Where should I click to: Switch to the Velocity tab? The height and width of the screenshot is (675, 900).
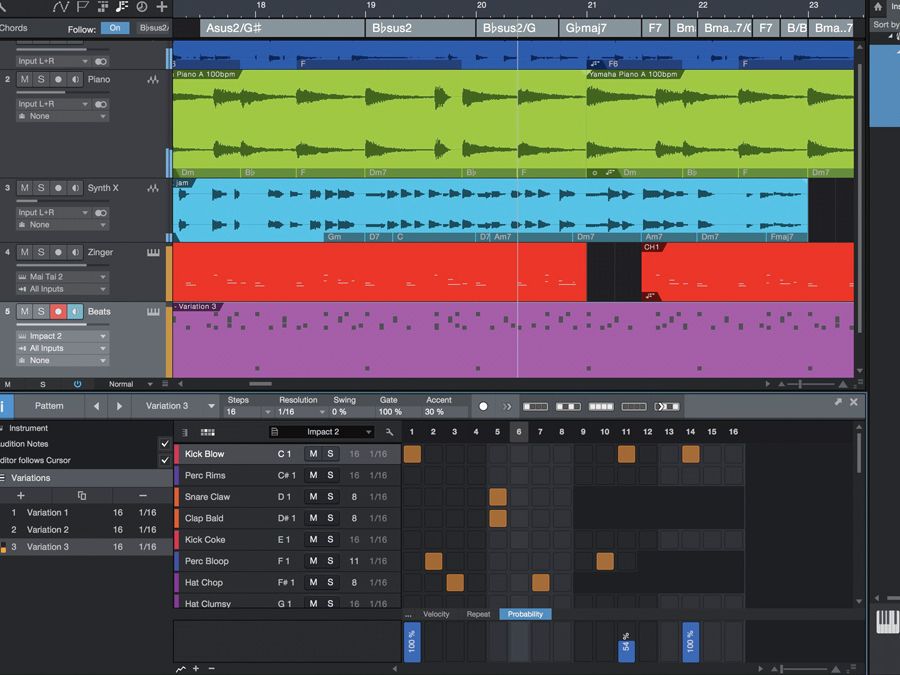coord(436,615)
